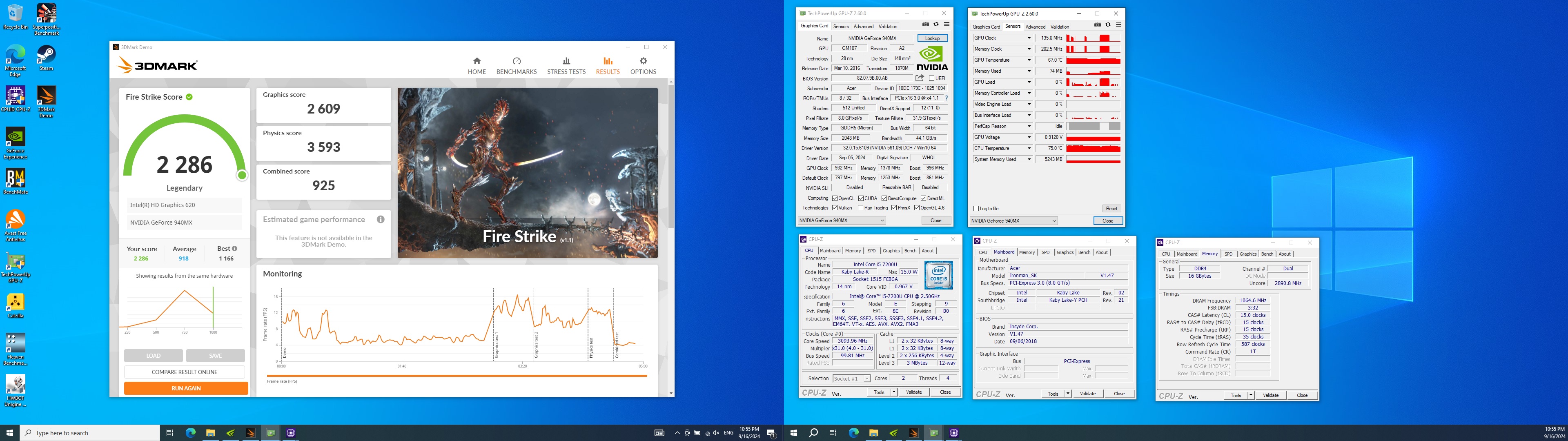Expand System Memory Used sensor dropdown

click(1029, 159)
